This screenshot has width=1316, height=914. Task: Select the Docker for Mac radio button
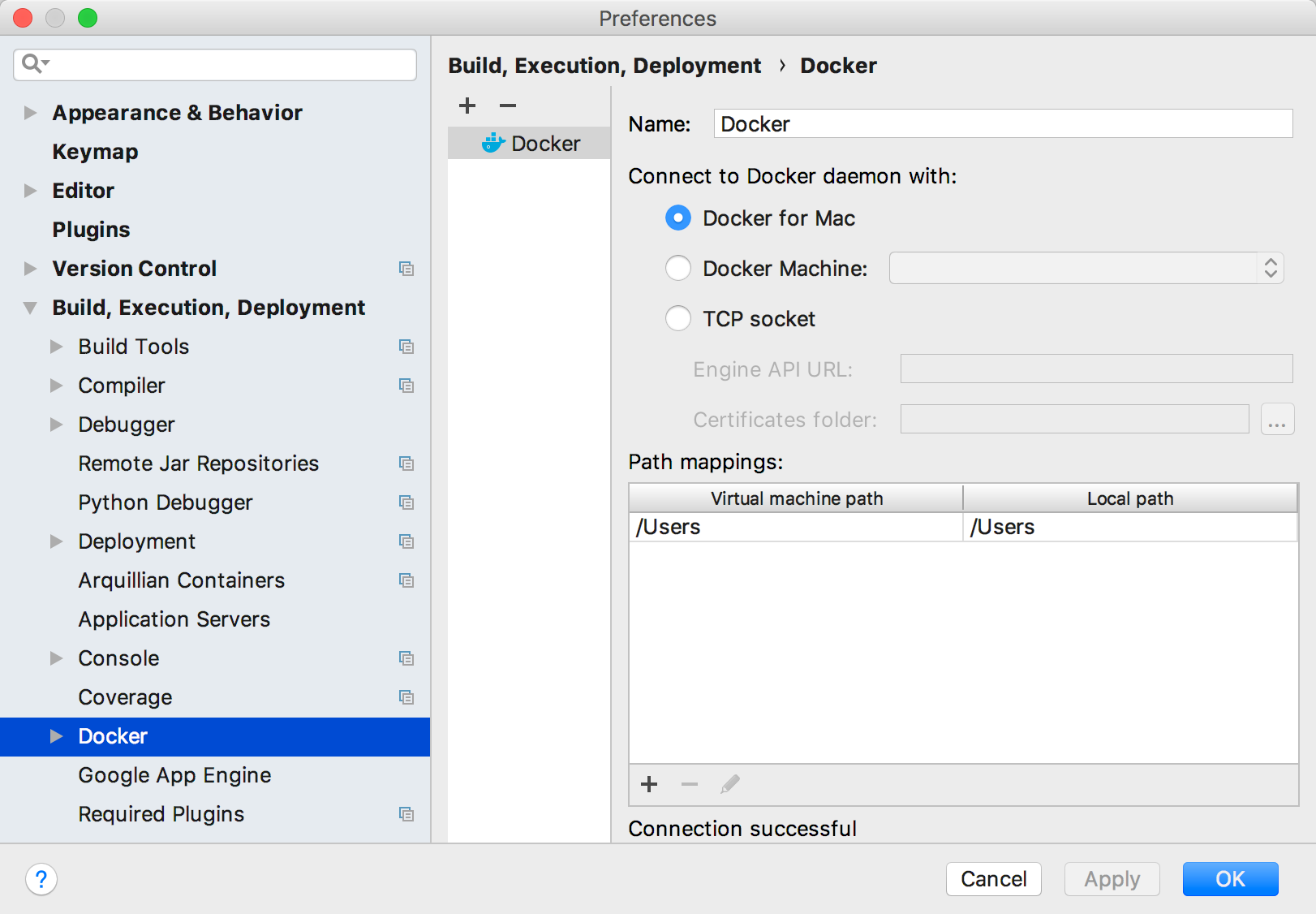678,218
